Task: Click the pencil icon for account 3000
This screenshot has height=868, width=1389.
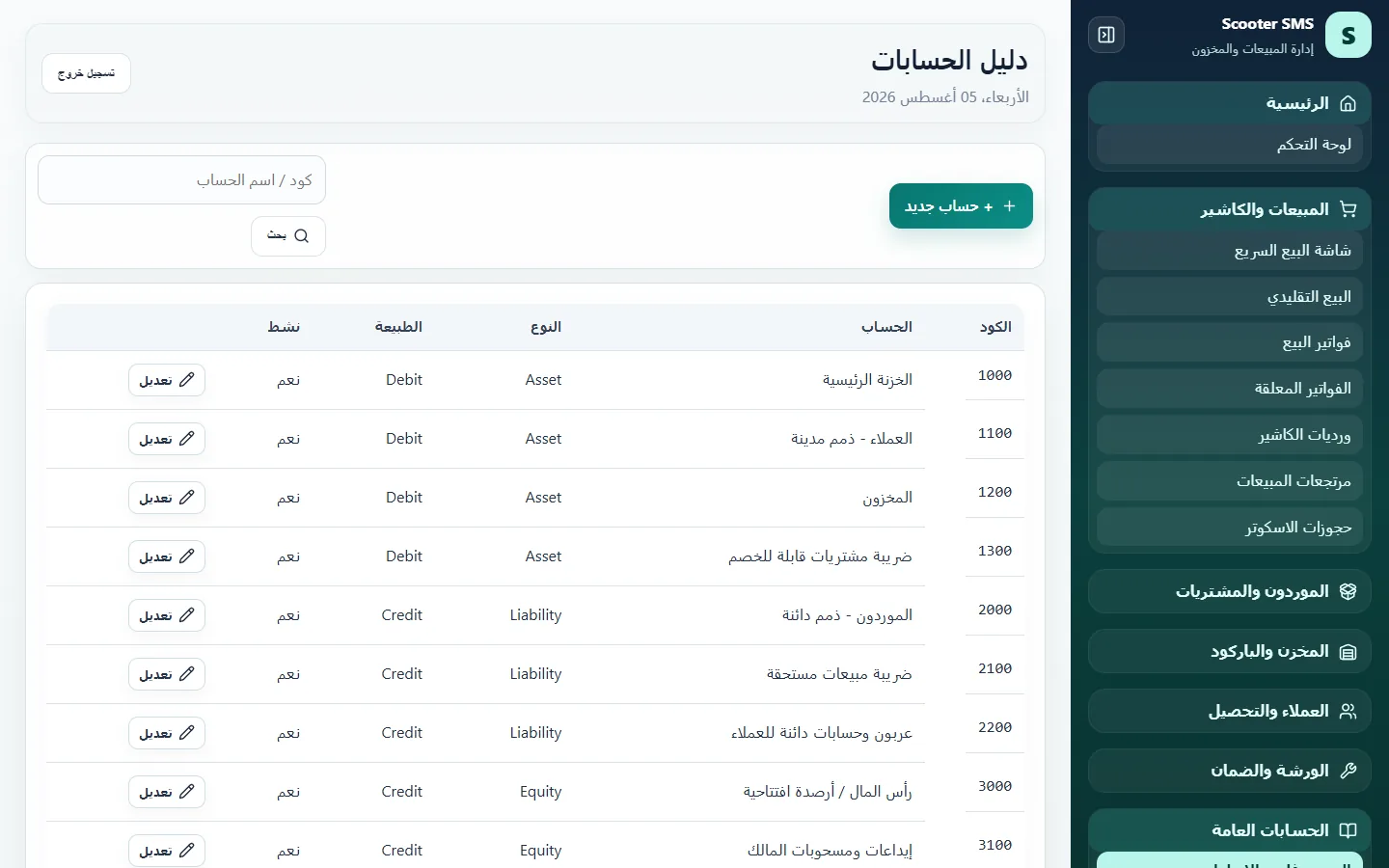Action: pyautogui.click(x=187, y=792)
